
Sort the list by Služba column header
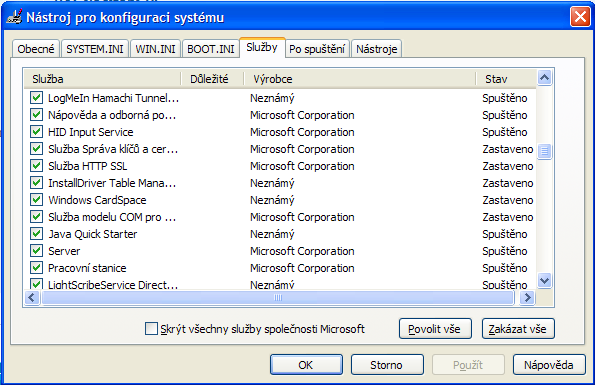coord(102,79)
